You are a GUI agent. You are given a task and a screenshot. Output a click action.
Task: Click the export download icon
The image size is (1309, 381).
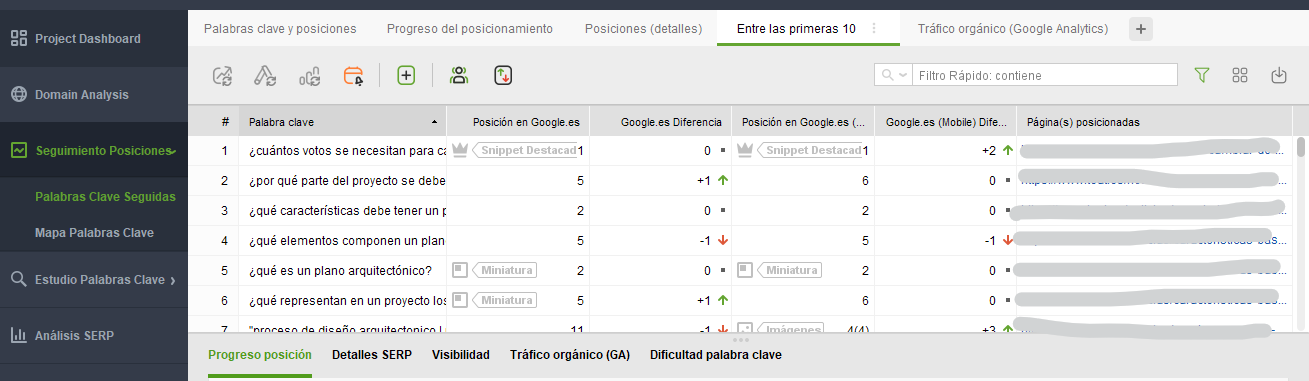pyautogui.click(x=1278, y=75)
